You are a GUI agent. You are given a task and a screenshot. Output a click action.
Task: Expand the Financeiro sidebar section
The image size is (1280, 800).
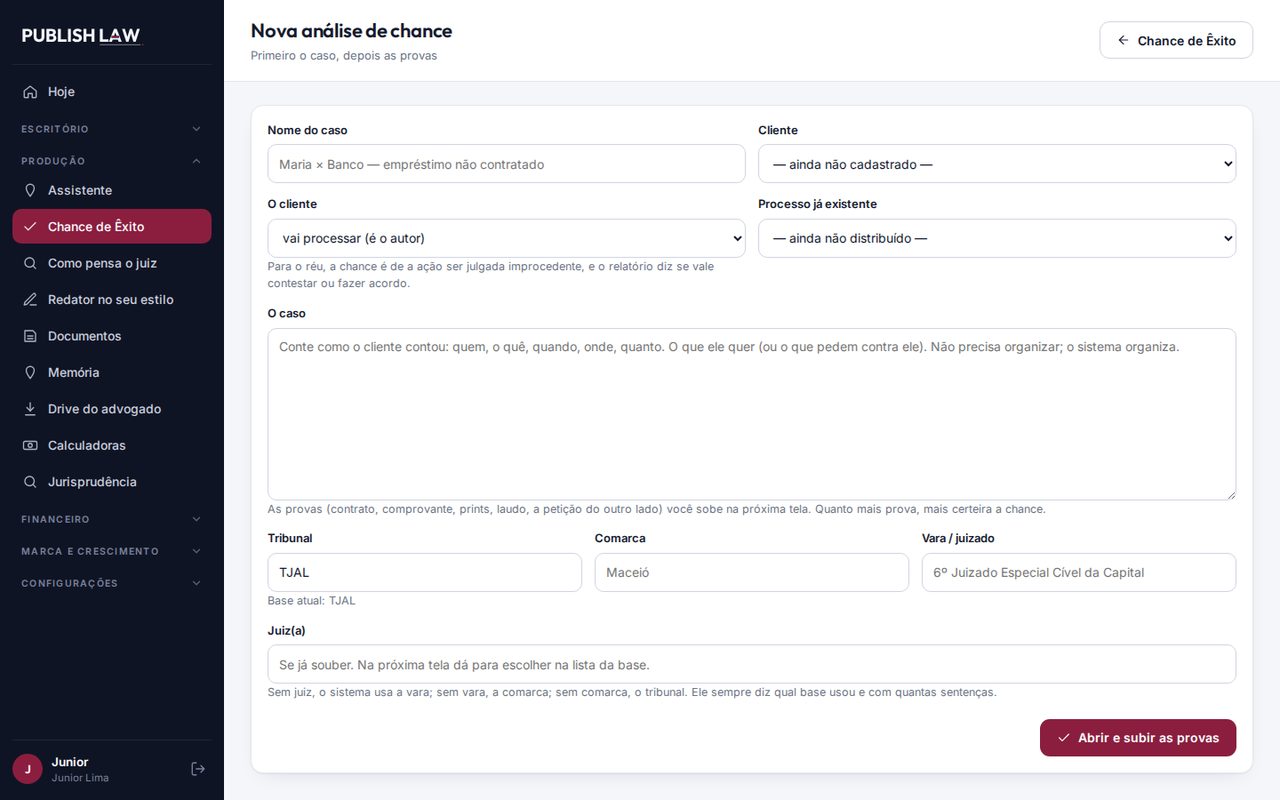point(112,519)
